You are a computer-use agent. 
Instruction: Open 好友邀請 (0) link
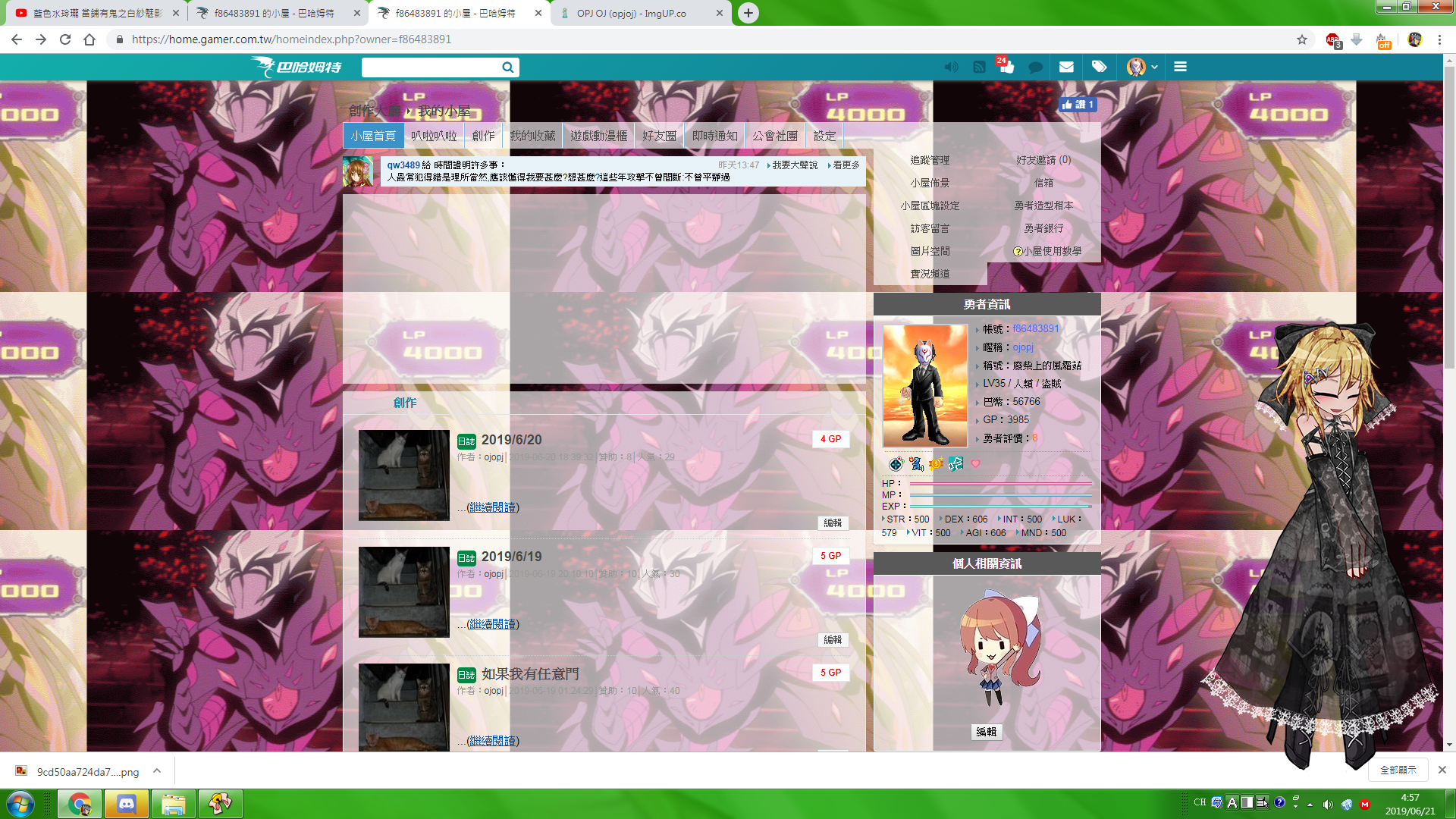click(1043, 160)
